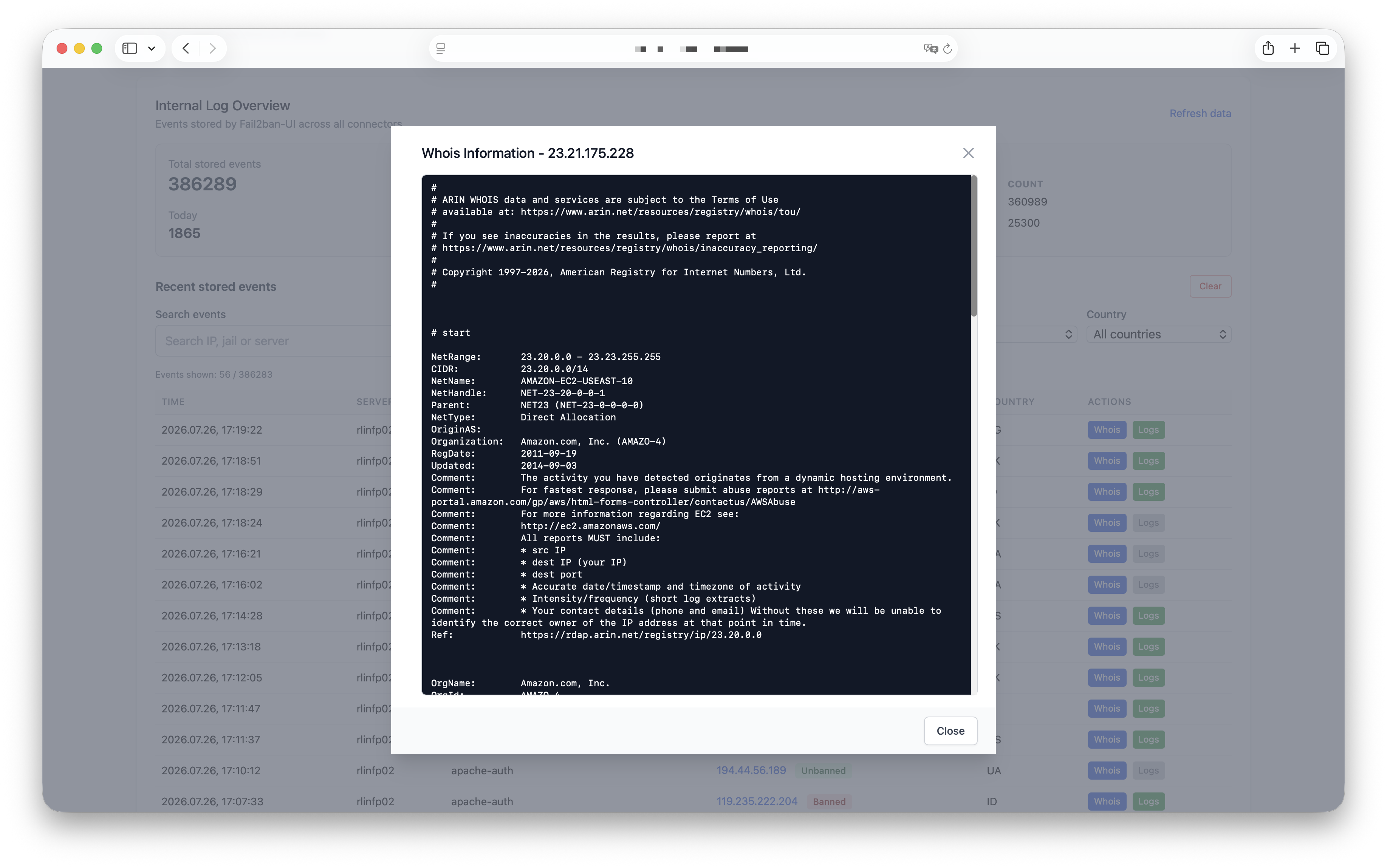Click the CIDR value 23.20.0.0/14
The height and width of the screenshot is (868, 1387).
554,369
